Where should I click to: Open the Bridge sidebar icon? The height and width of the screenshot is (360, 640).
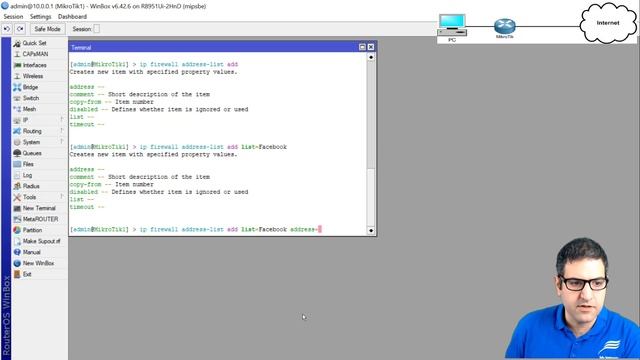(x=17, y=87)
